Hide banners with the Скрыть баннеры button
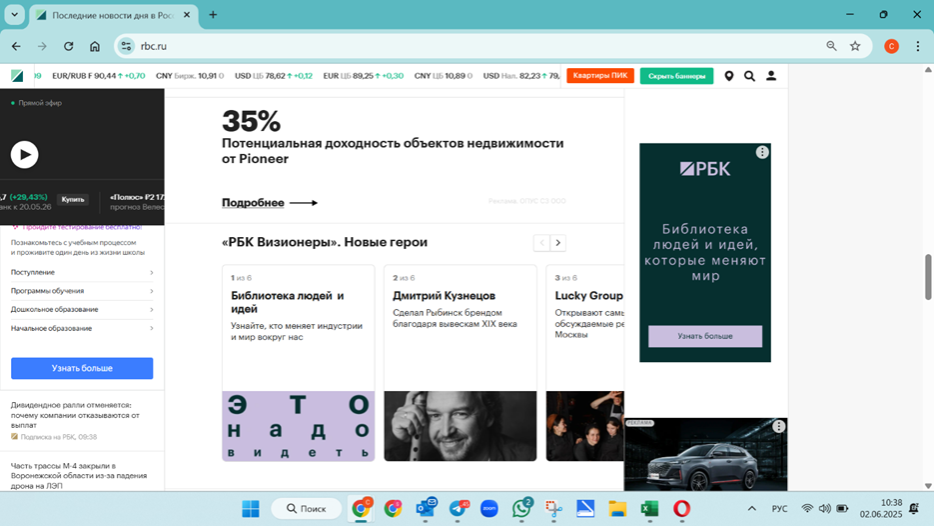Image resolution: width=934 pixels, height=526 pixels. (676, 76)
